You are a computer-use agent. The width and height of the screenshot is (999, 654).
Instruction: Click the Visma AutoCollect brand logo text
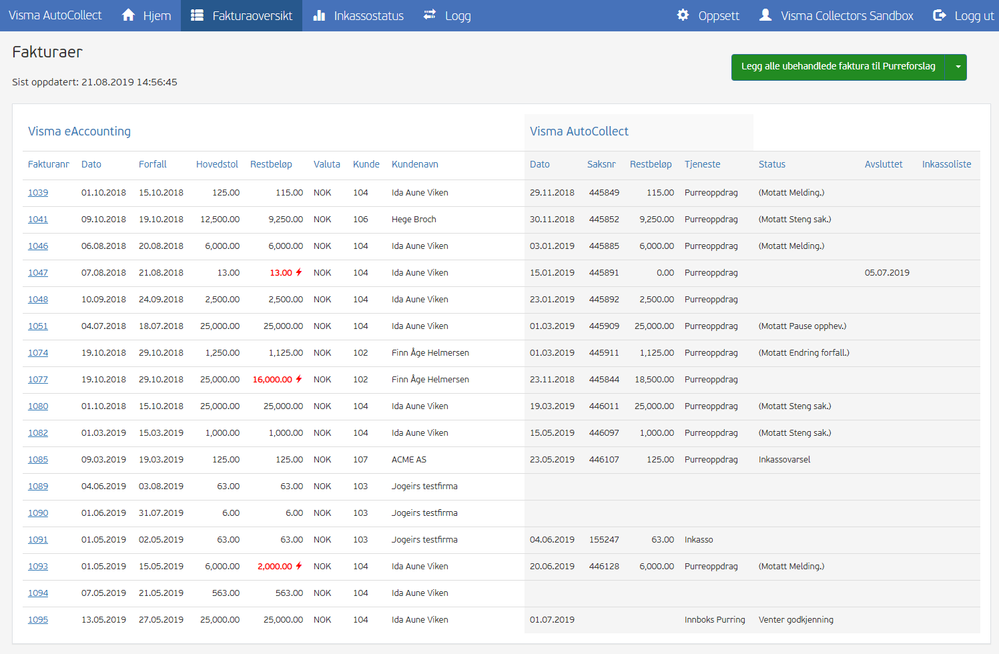pos(55,15)
